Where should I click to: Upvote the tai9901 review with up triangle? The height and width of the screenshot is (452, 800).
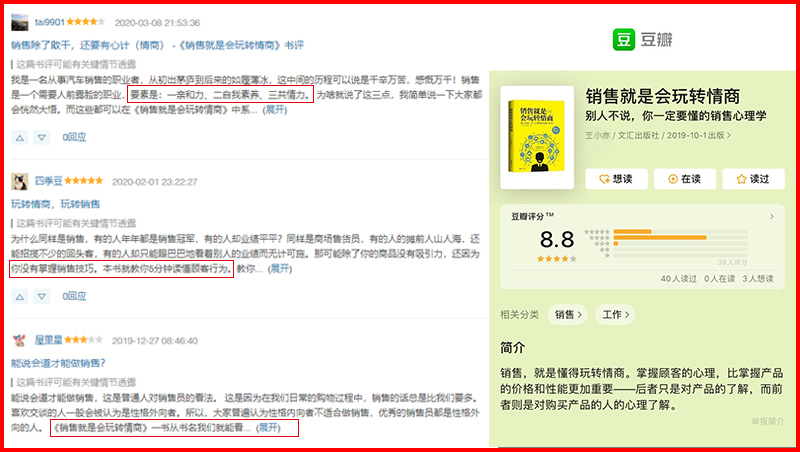click(x=20, y=137)
